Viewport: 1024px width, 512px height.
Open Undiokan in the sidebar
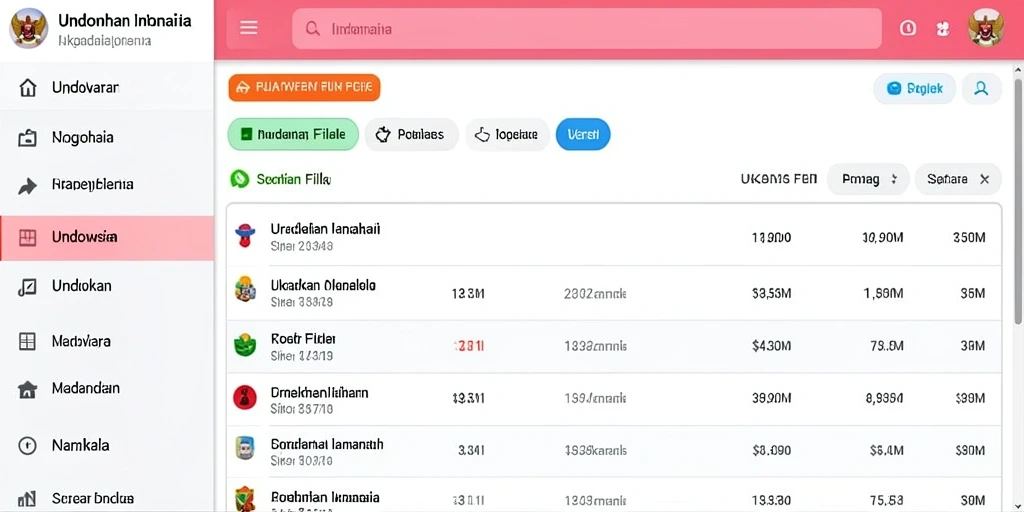[106, 286]
